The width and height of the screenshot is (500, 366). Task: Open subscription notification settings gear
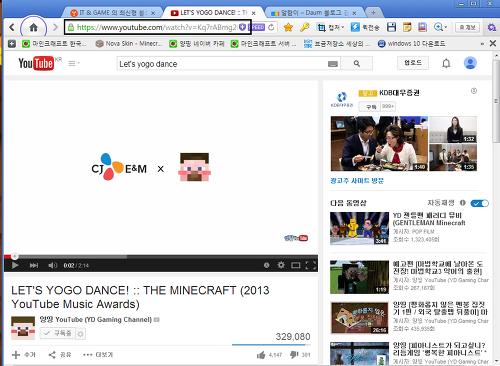point(81,334)
